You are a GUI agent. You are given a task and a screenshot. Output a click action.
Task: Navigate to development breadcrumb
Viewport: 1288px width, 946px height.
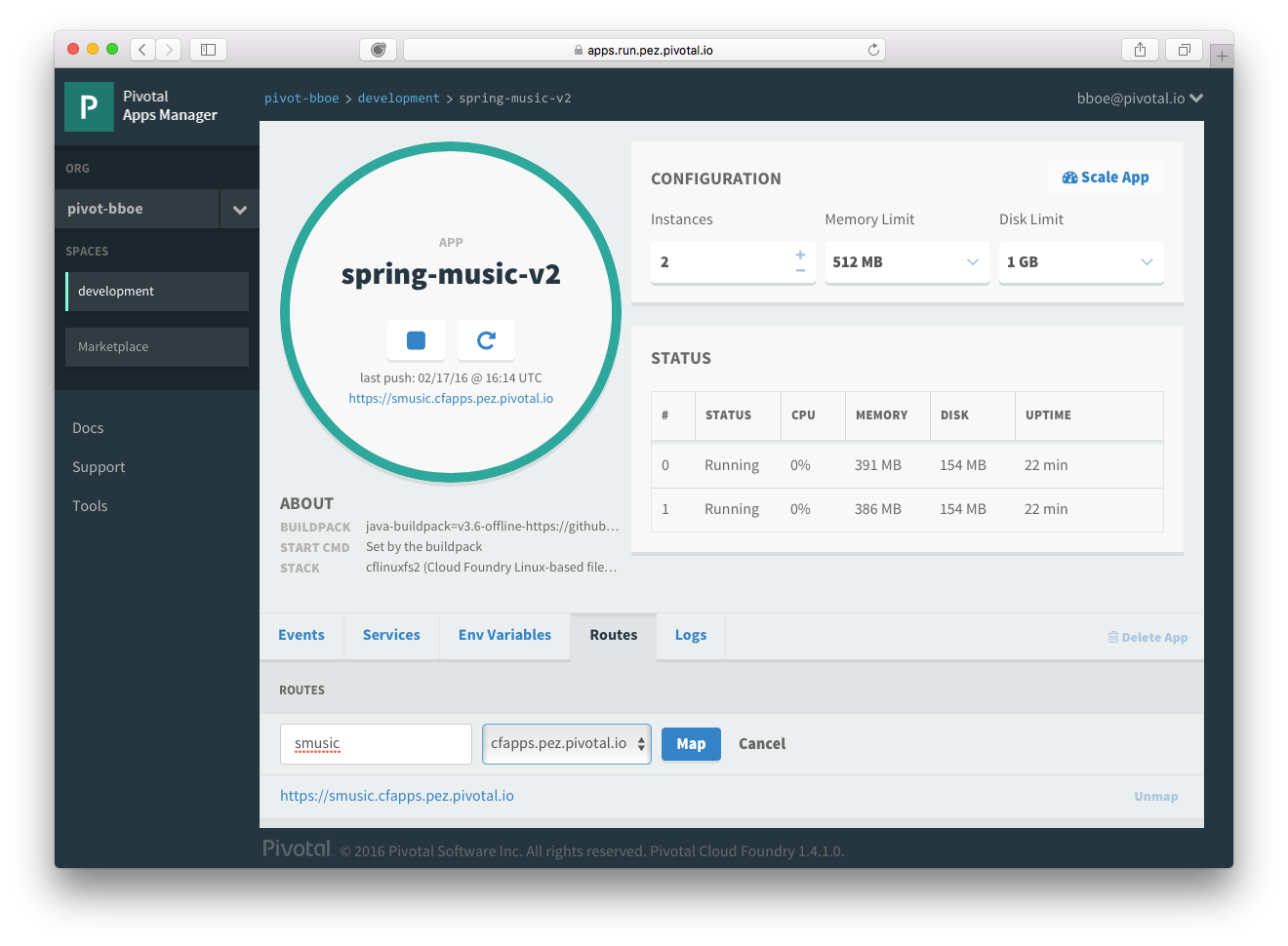point(399,99)
